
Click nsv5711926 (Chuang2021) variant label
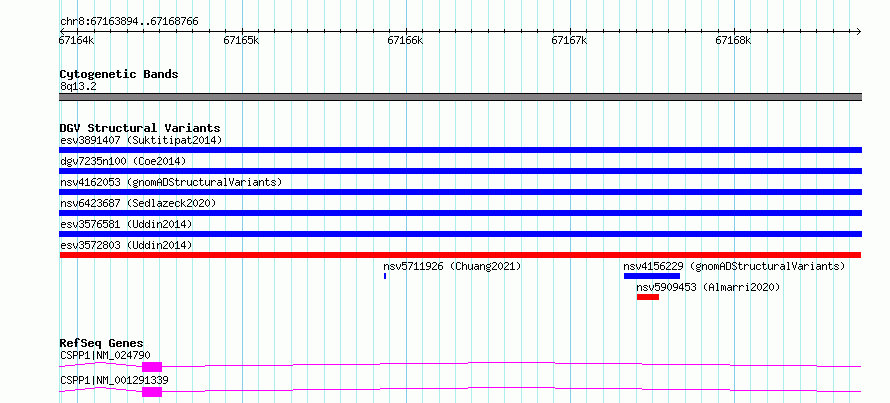[x=452, y=266]
